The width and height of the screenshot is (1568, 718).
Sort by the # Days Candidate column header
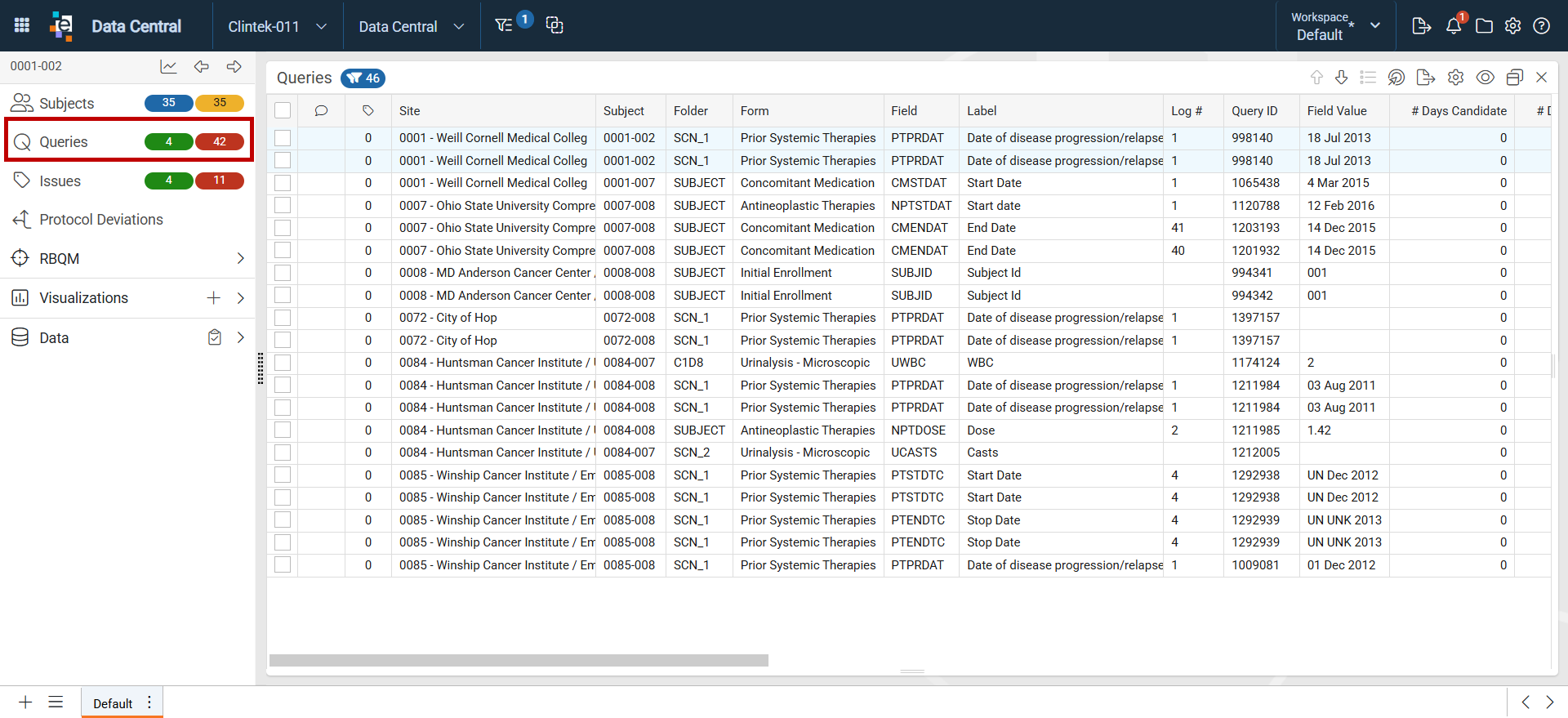pos(1452,111)
